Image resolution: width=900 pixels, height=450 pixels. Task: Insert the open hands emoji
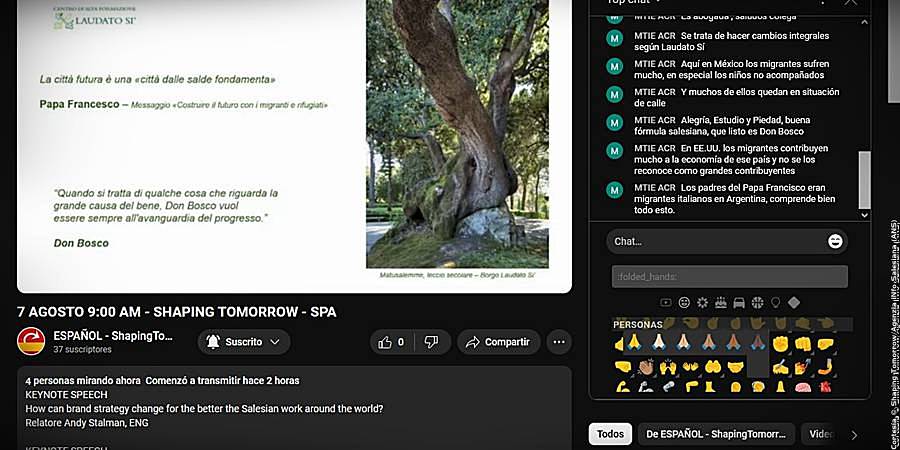click(x=690, y=366)
